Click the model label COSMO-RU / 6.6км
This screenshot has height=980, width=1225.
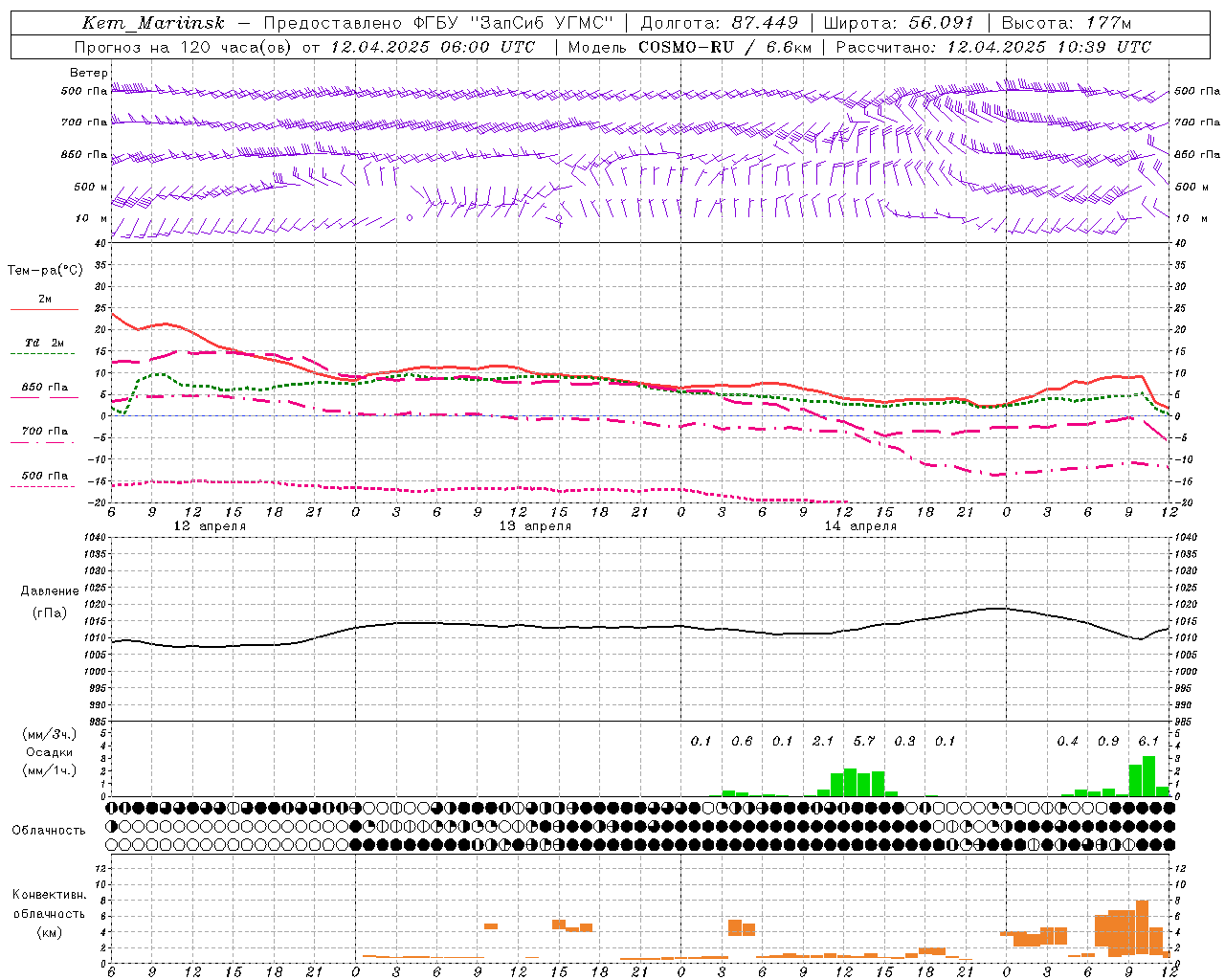(x=724, y=47)
